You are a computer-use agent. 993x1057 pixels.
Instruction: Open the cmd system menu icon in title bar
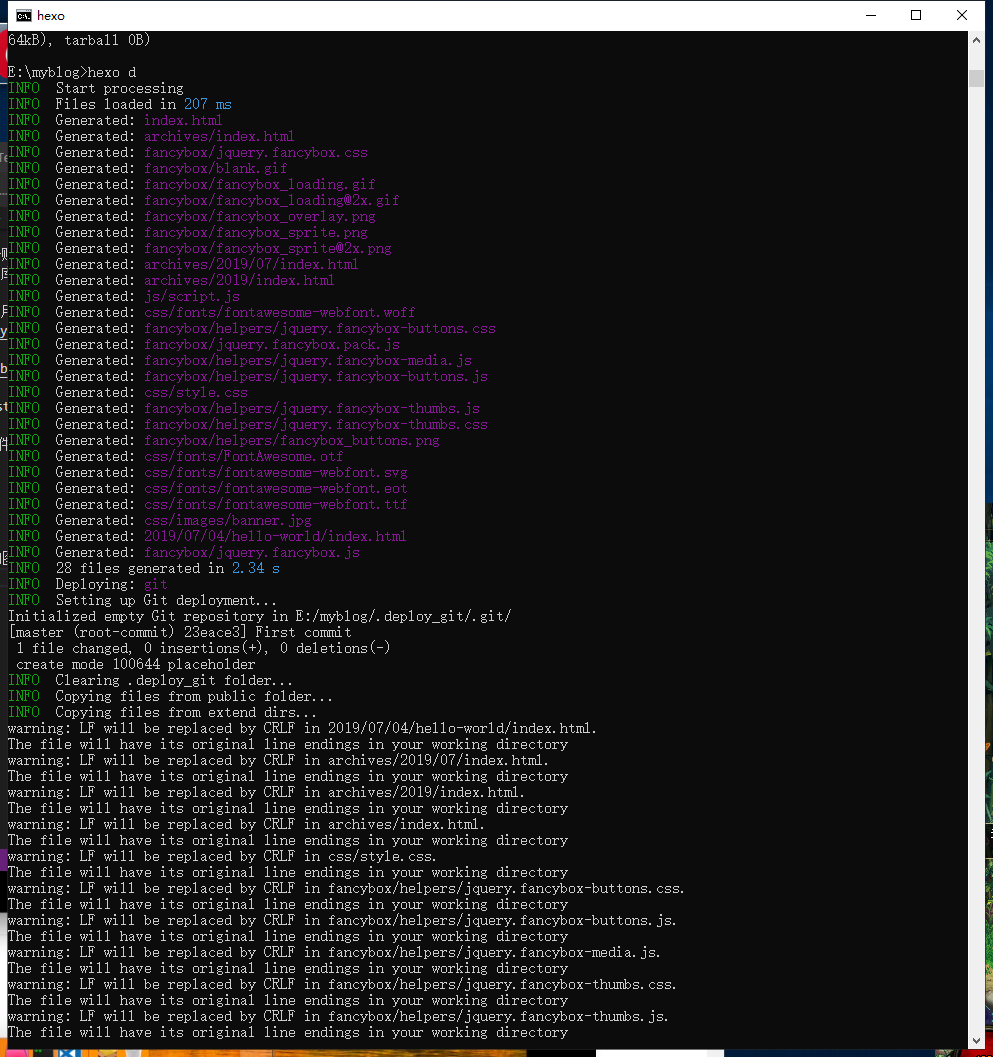click(x=21, y=15)
